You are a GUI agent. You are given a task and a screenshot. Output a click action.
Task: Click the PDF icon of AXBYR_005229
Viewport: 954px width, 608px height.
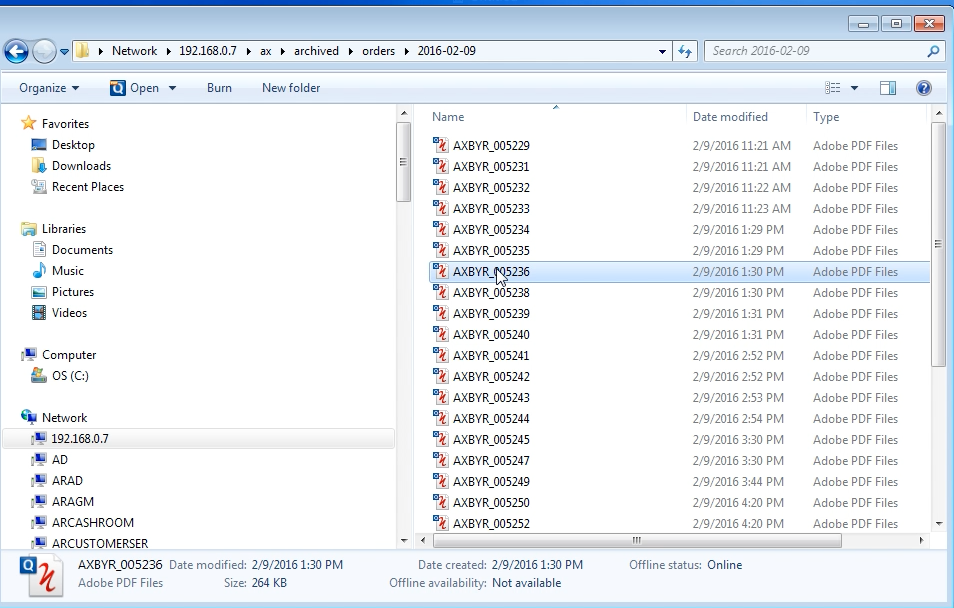pyautogui.click(x=441, y=146)
